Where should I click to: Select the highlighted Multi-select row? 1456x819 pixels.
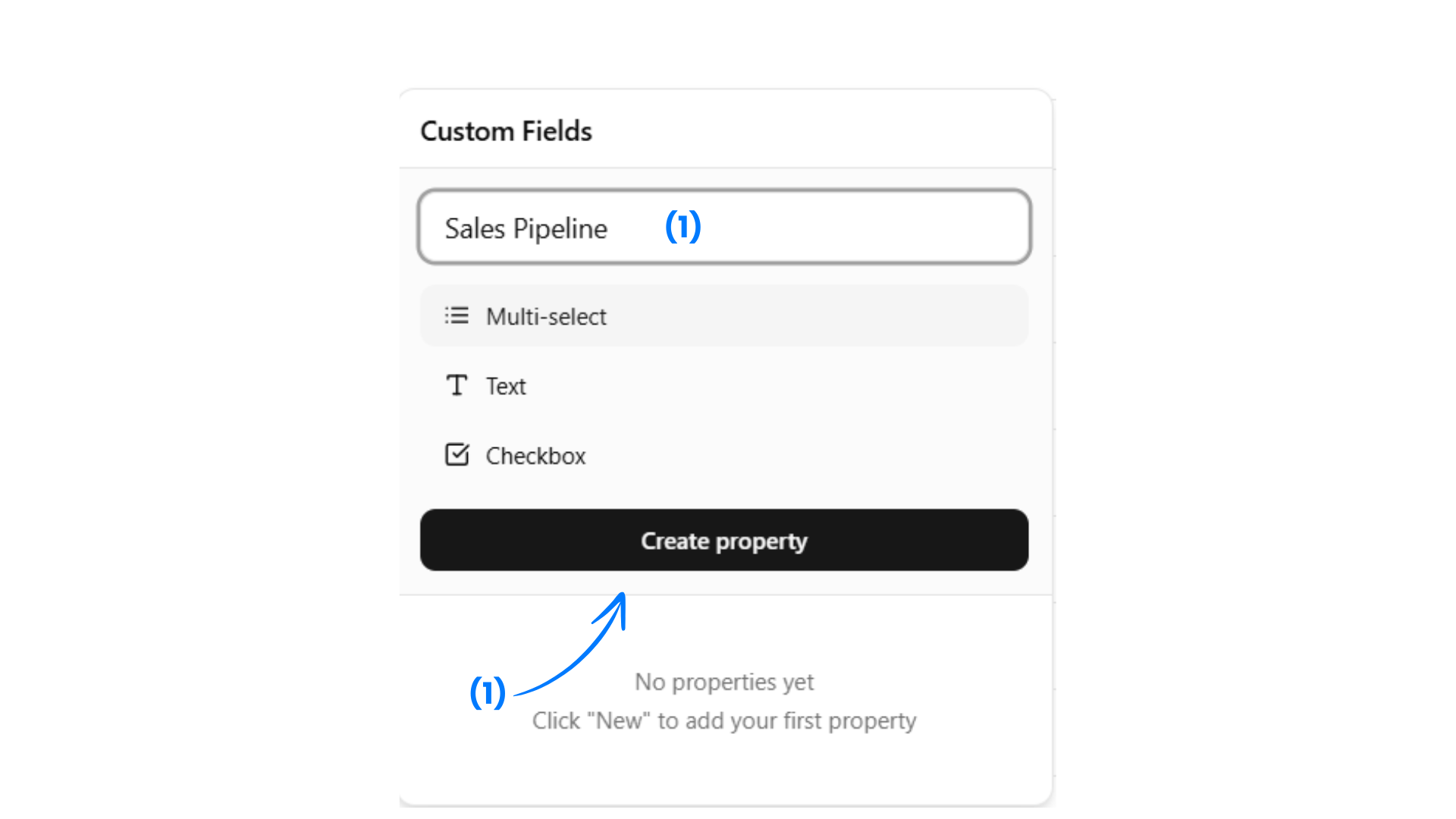(x=724, y=316)
